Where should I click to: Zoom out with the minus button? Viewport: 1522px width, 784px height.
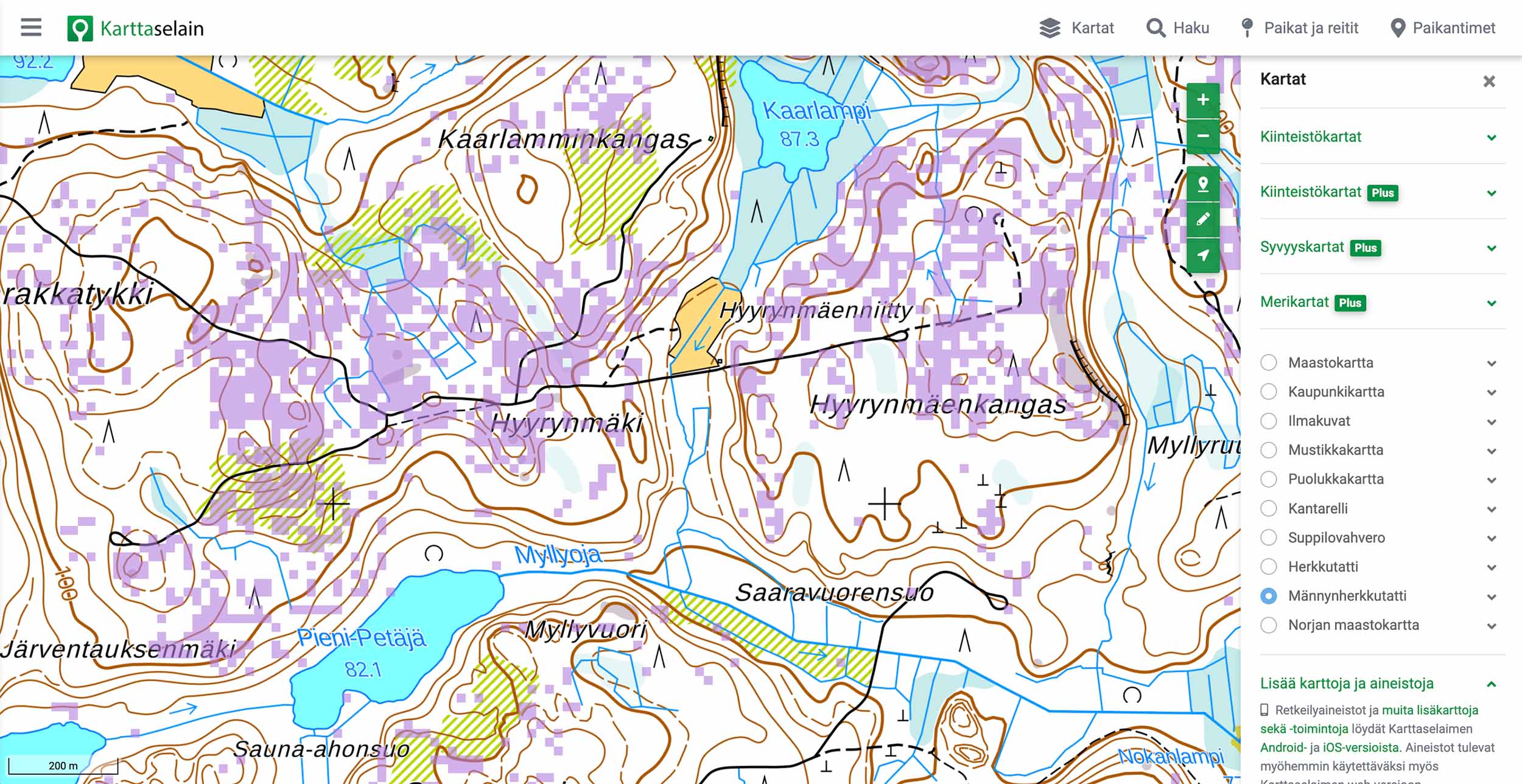click(x=1203, y=135)
